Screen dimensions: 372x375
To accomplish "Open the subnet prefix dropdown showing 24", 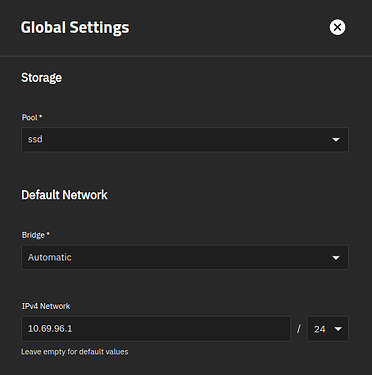I will [328, 329].
